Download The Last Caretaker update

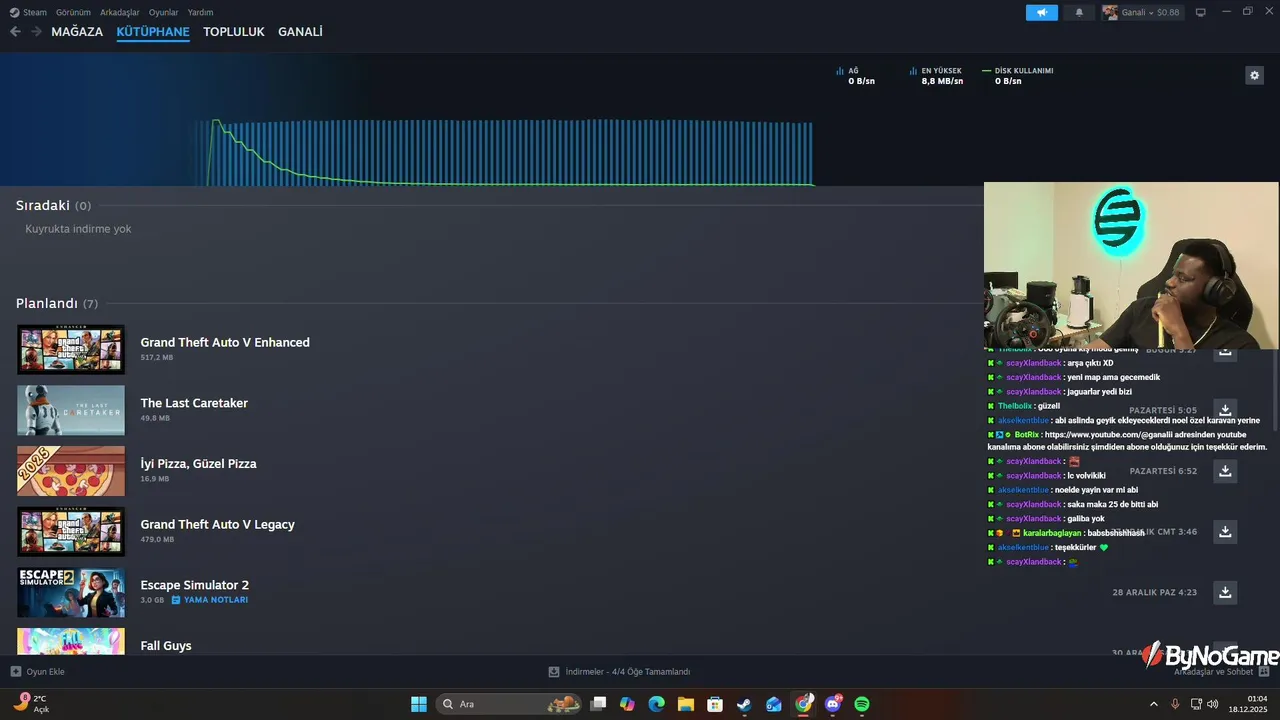(1225, 410)
